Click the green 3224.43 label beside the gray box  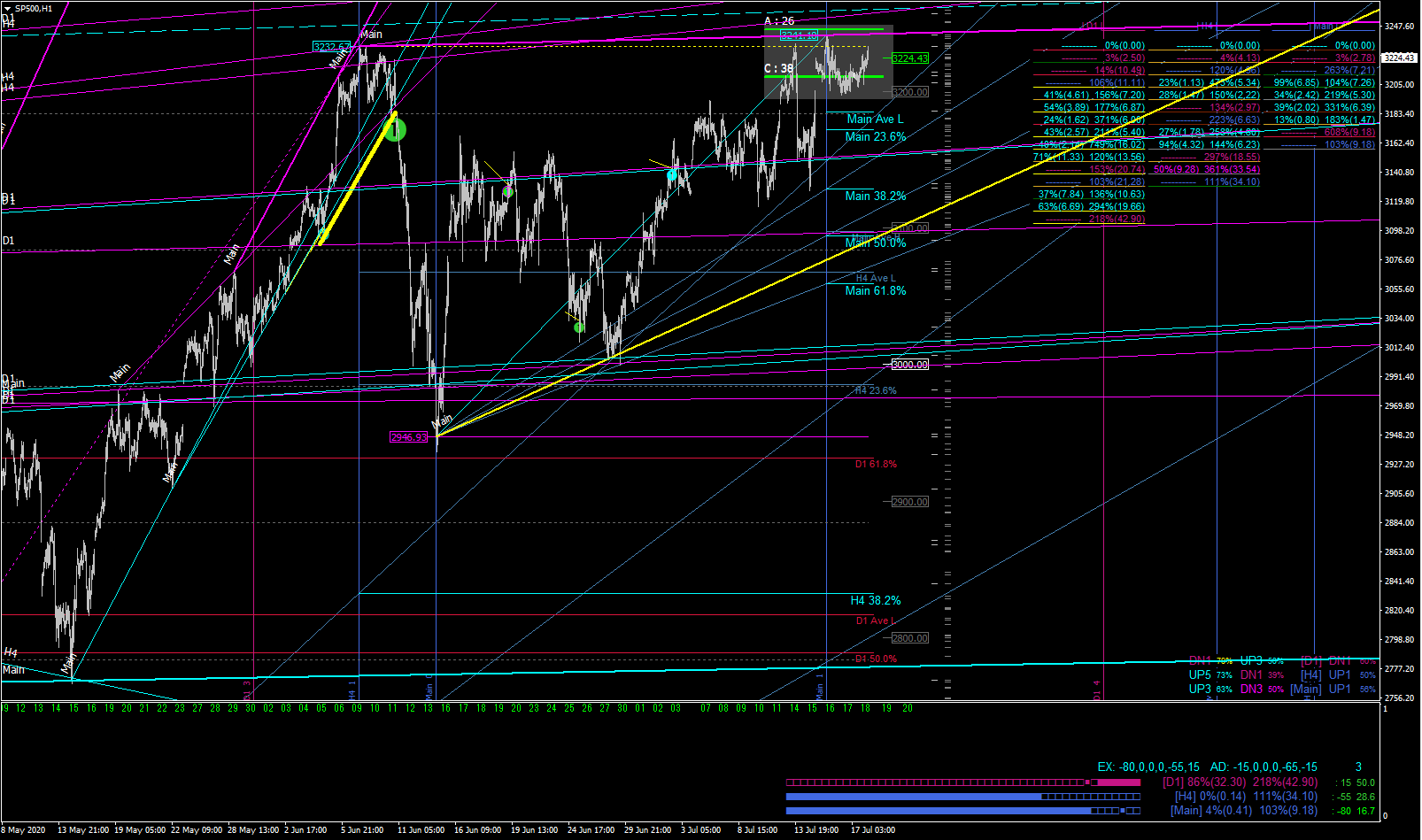[910, 58]
